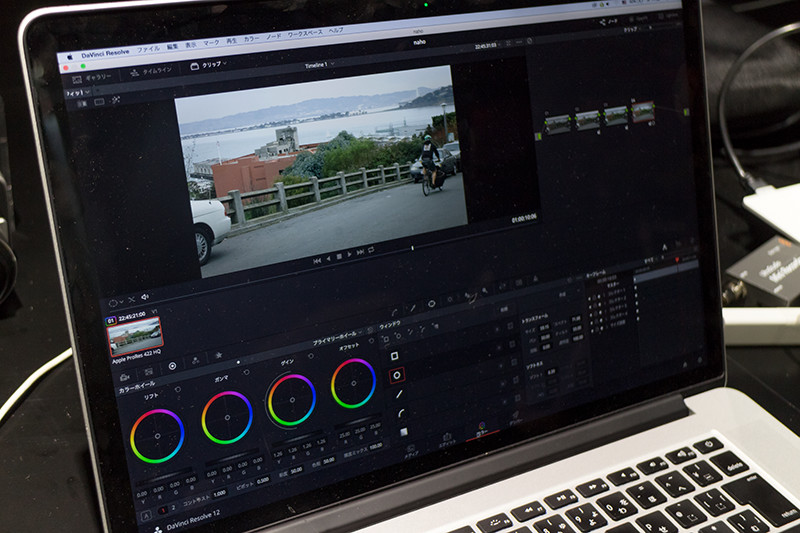Switch to color wheels page 2
The width and height of the screenshot is (800, 533).
[x=173, y=507]
